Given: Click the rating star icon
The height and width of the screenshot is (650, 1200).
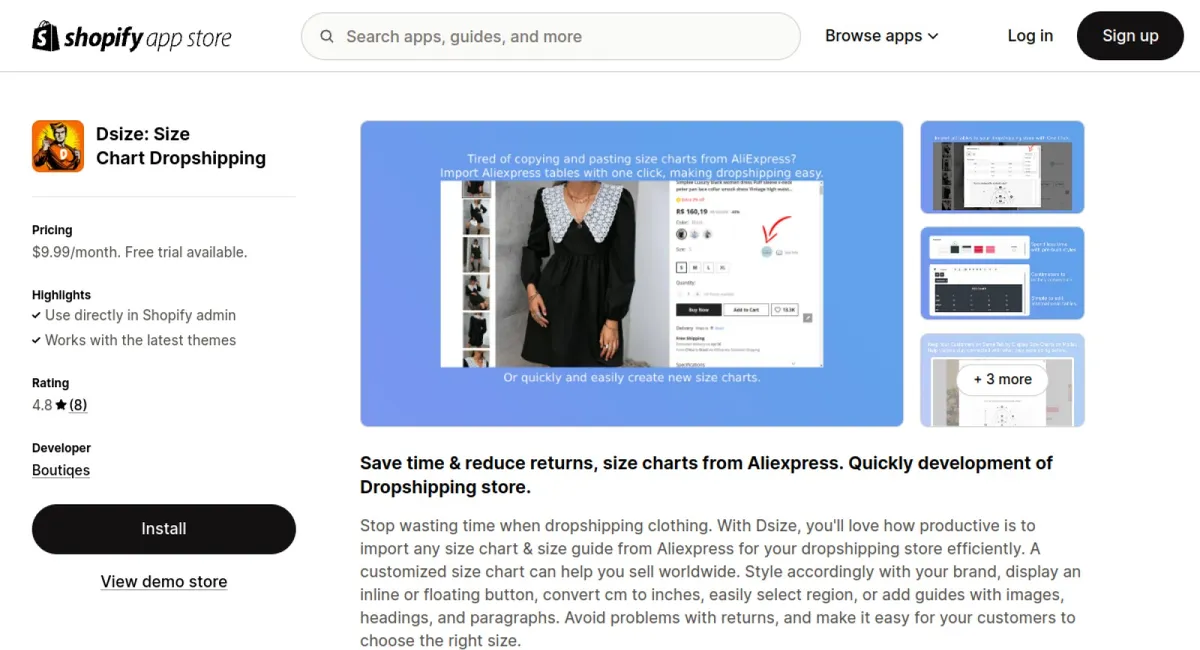Looking at the screenshot, I should [61, 406].
